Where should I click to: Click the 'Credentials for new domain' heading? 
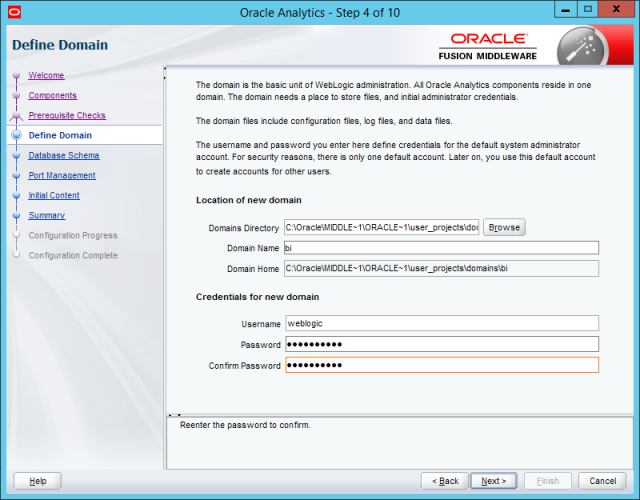pos(258,297)
